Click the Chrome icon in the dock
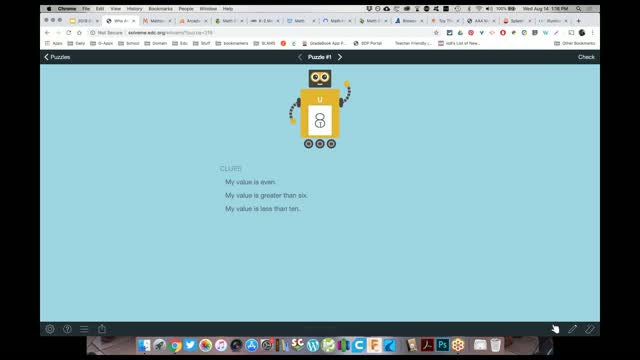This screenshot has width=640, height=360. point(175,345)
